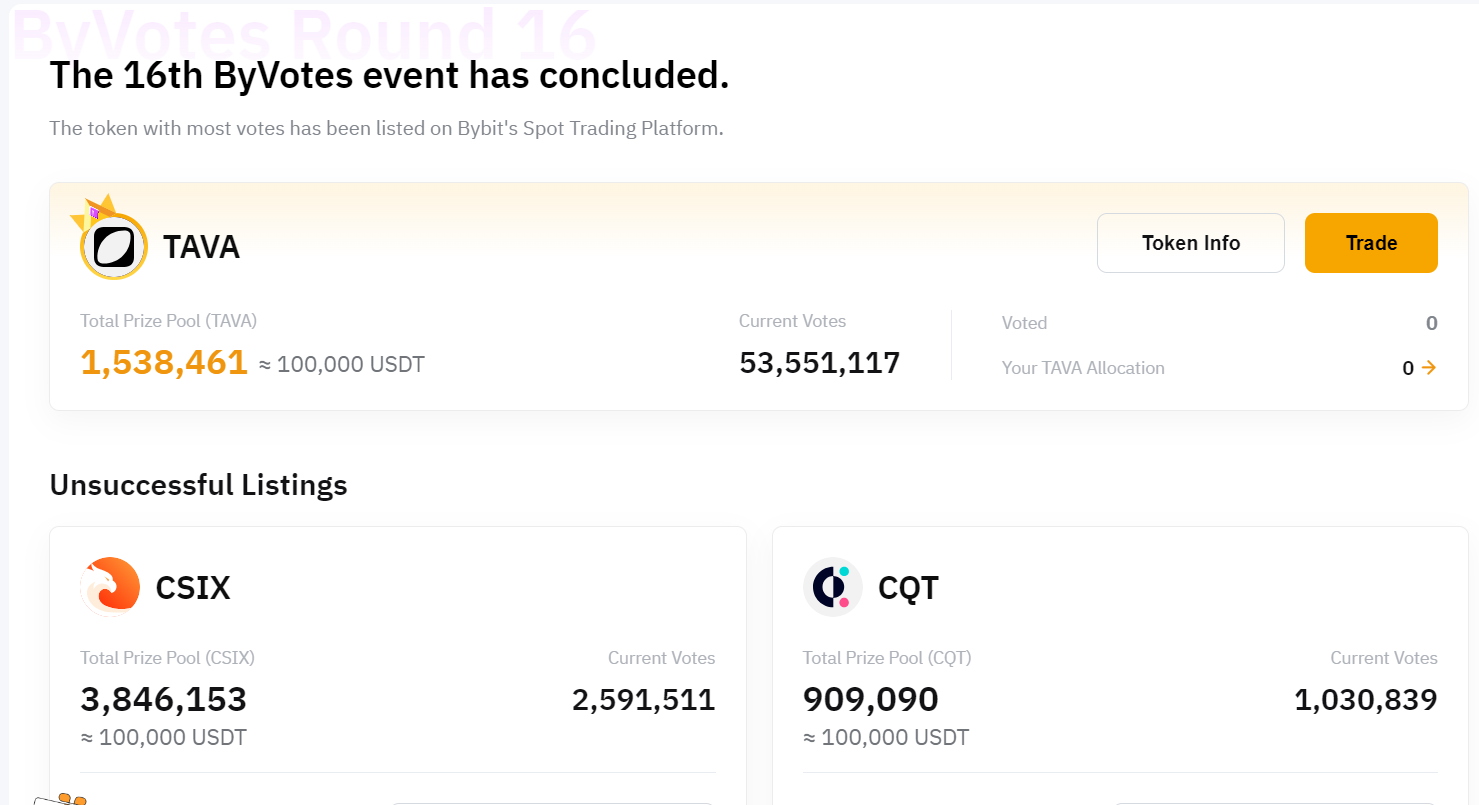The image size is (1479, 805).
Task: Click the CQT current votes number 1,030,839
Action: tap(1365, 699)
